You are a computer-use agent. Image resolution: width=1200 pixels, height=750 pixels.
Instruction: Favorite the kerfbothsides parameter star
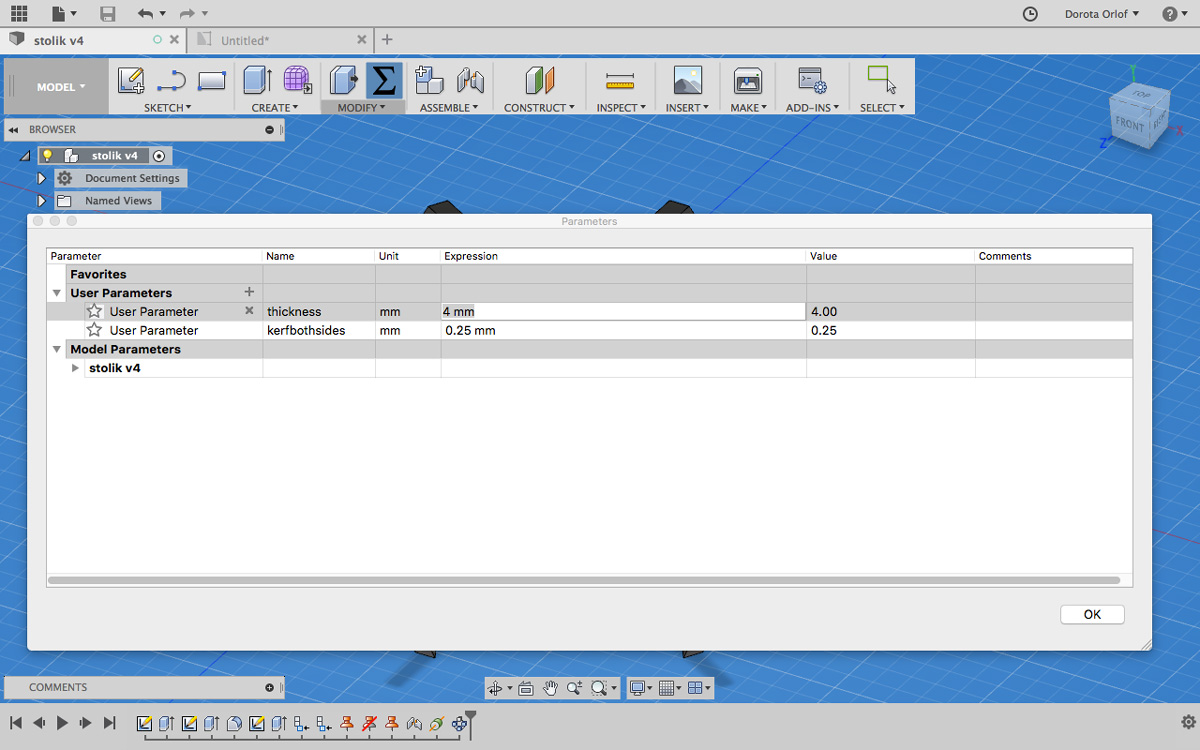pos(94,330)
